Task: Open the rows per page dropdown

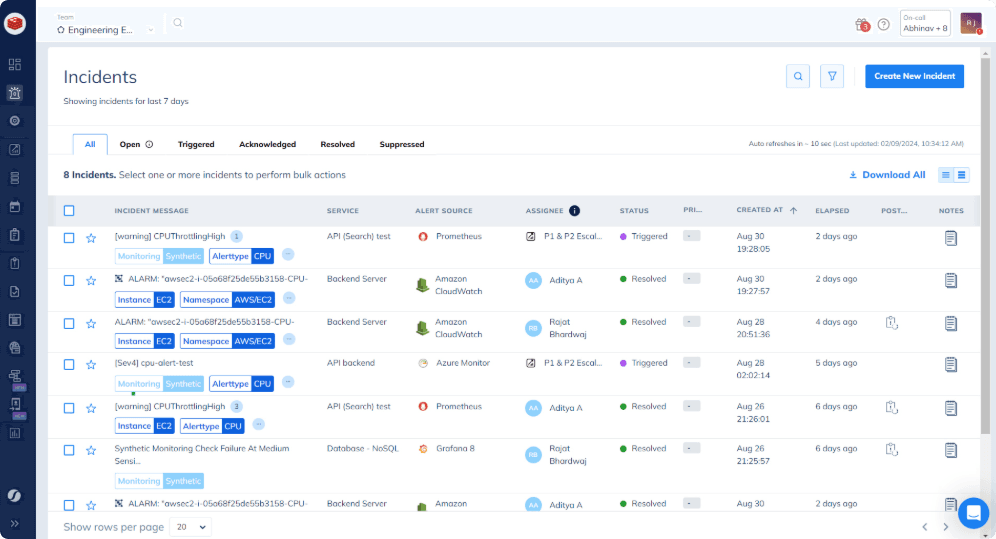Action: coord(190,526)
